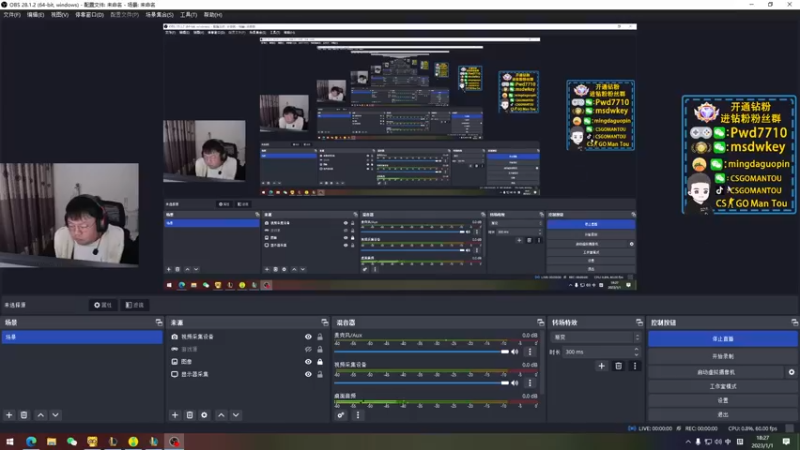This screenshot has height=450, width=800.
Task: Open Microsoft Edge from the taskbar
Action: point(31,441)
